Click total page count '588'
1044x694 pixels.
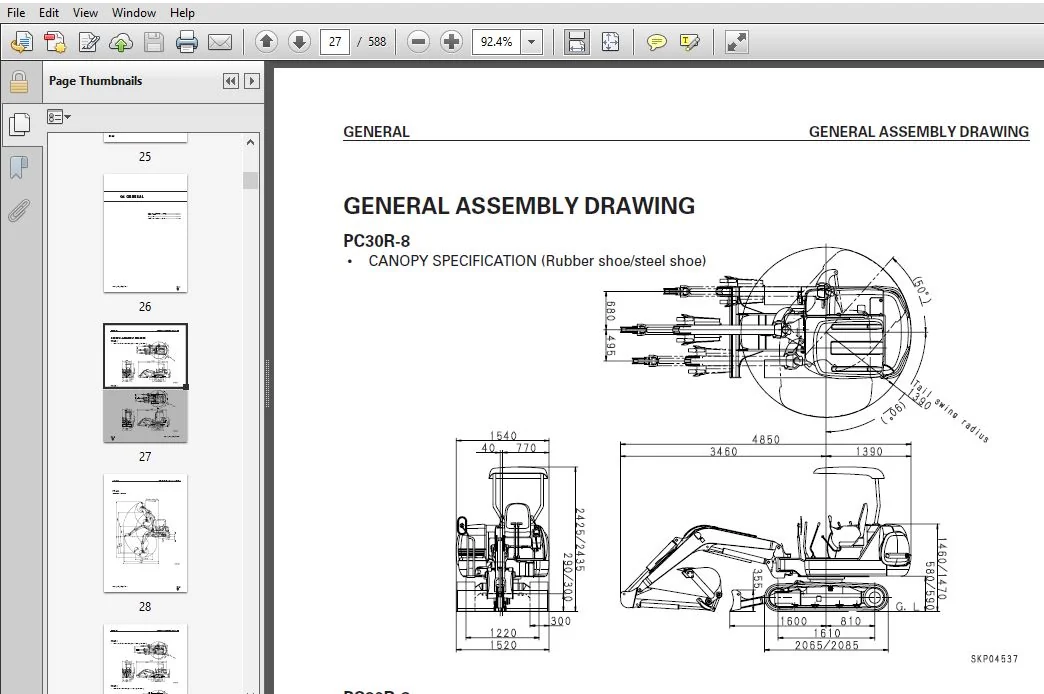377,42
